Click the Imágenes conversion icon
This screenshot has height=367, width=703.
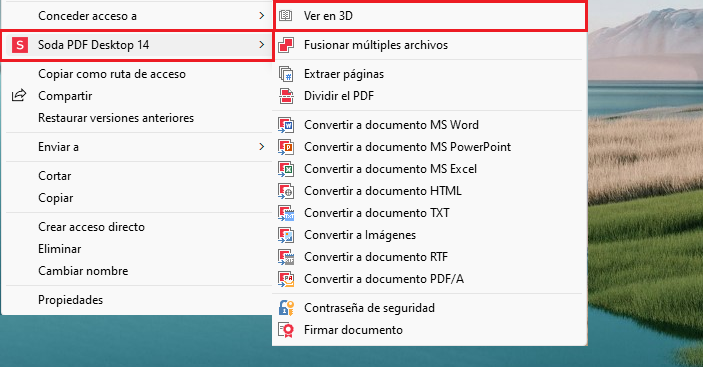coord(286,235)
